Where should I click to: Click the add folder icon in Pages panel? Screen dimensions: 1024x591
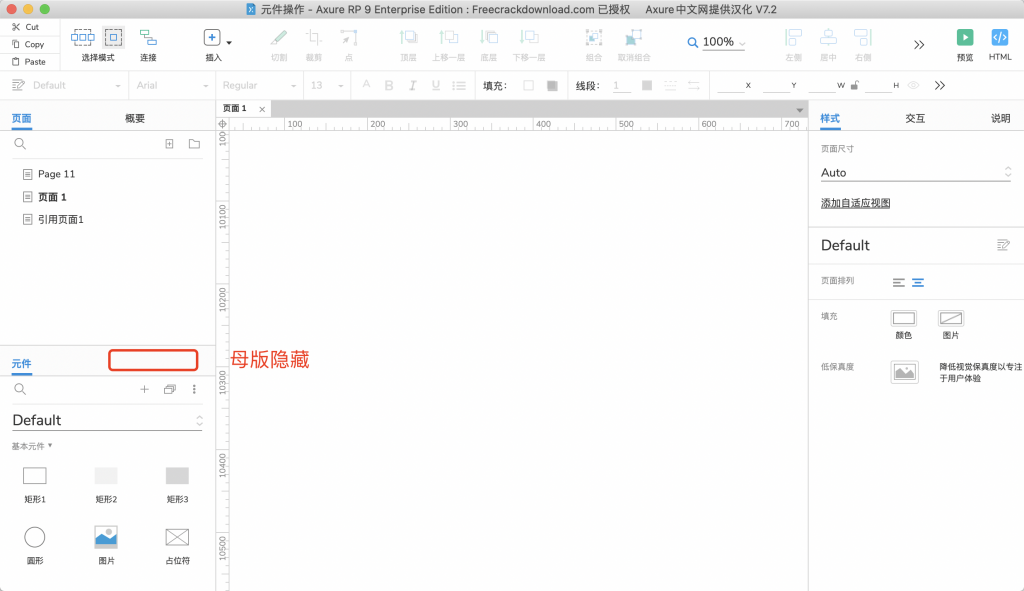point(194,144)
